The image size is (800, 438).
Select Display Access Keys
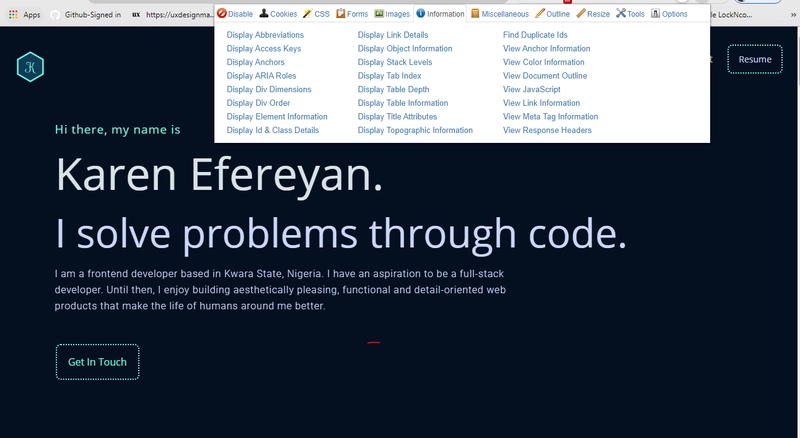click(264, 48)
